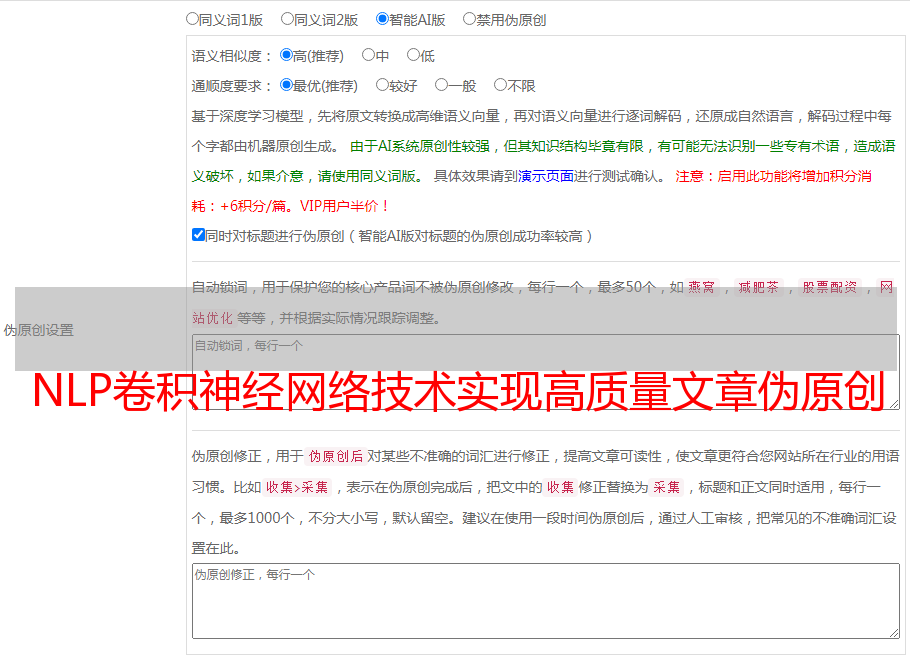Click the 通顺度要求： label
Image resolution: width=911 pixels, height=658 pixels.
click(x=232, y=87)
